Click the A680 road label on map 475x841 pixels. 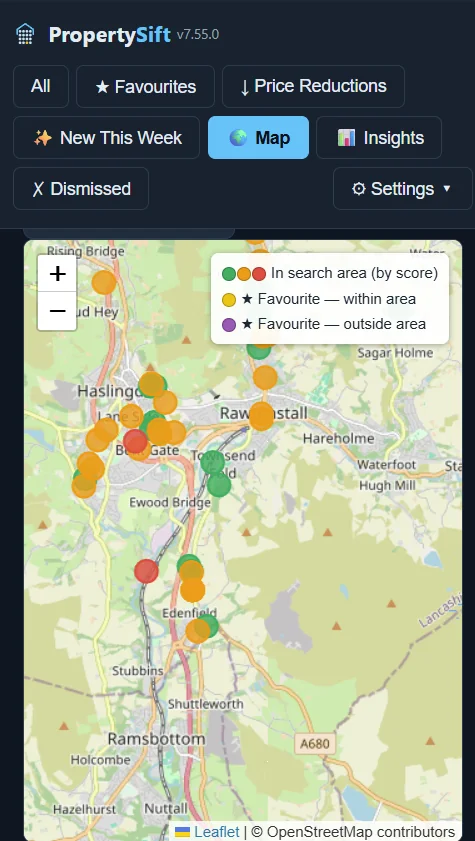pyautogui.click(x=315, y=743)
